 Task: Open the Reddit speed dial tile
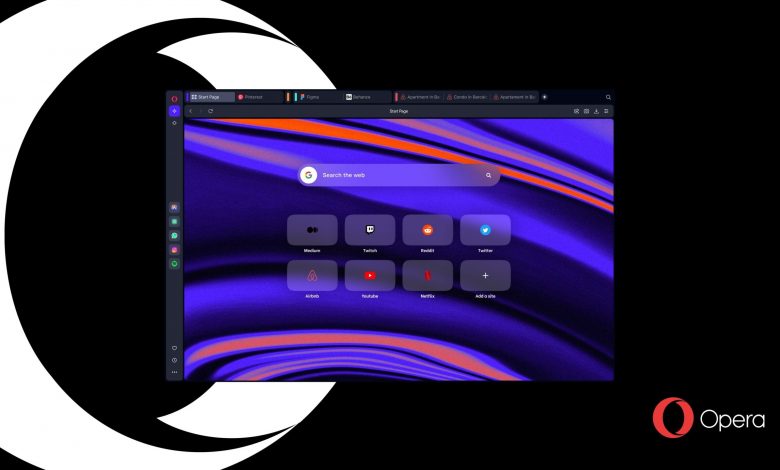coord(427,230)
